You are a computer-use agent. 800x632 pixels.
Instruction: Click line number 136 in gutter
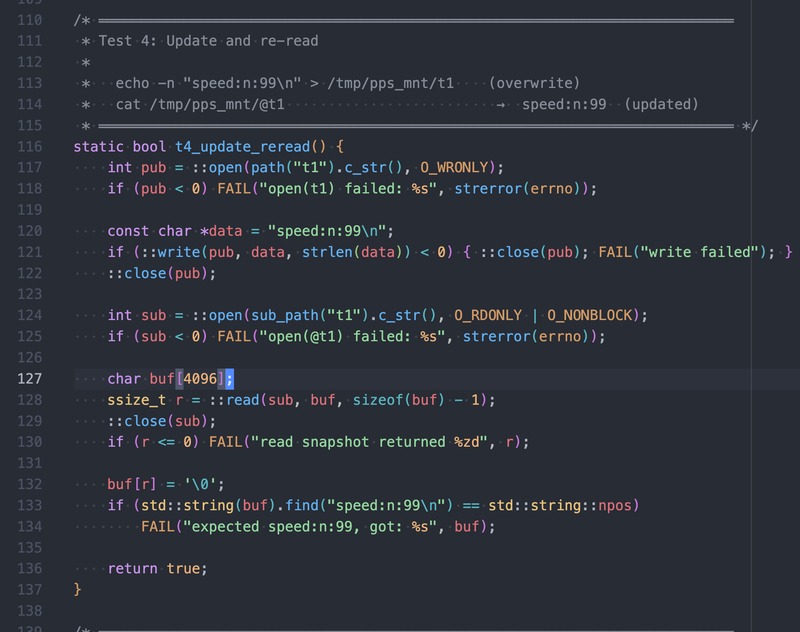30,569
